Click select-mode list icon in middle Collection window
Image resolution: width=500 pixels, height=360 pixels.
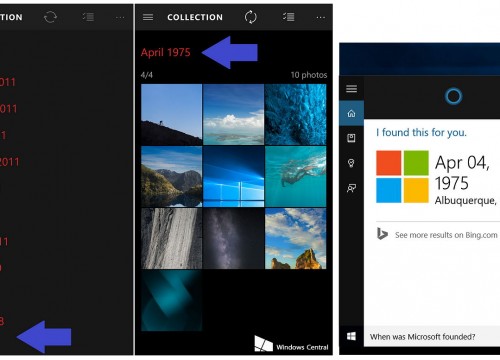click(289, 17)
